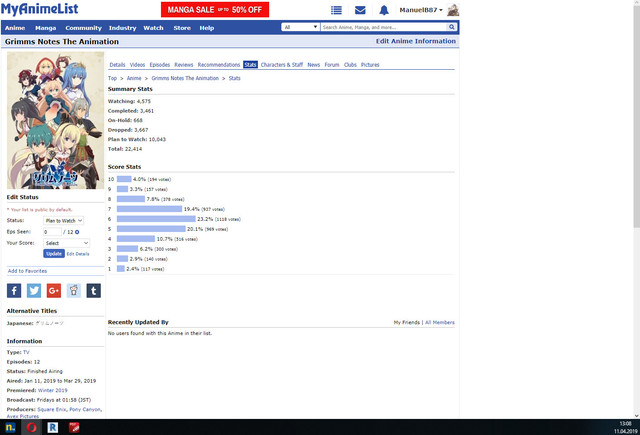640x435 pixels.
Task: Open the Anime menu
Action: point(15,28)
